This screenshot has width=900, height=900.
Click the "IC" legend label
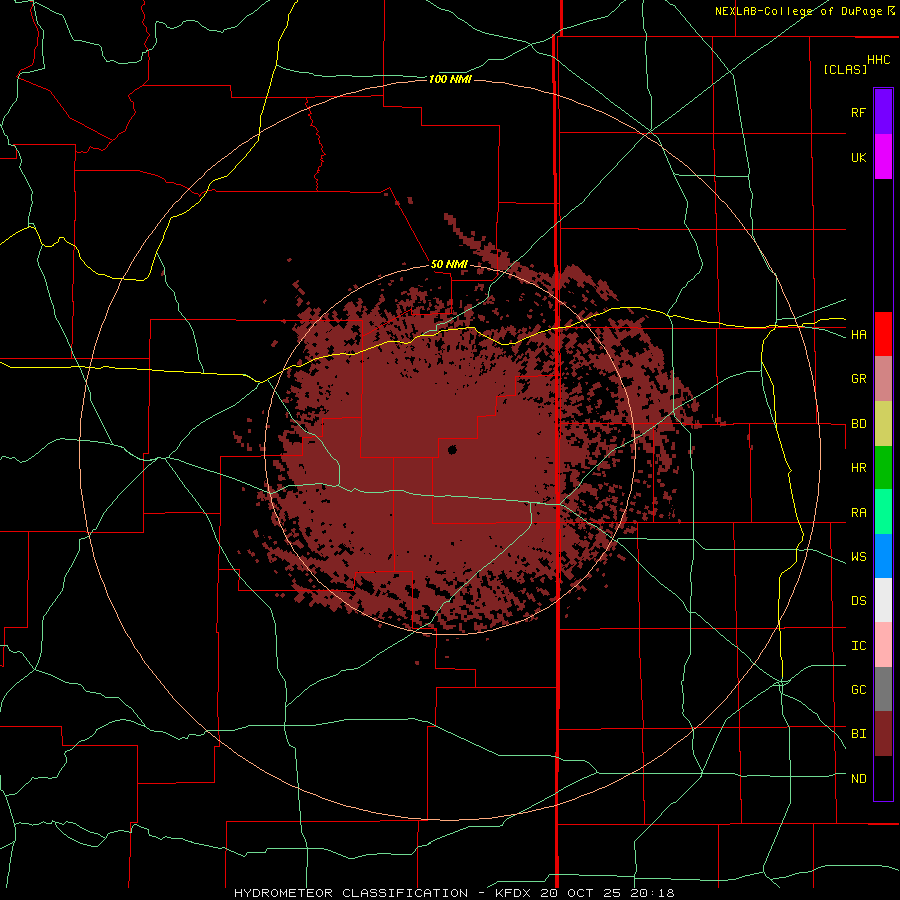(858, 646)
